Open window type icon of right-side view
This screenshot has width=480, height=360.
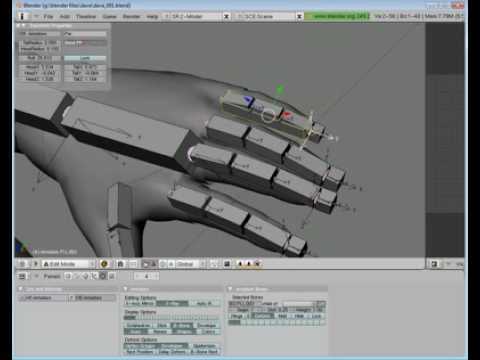coord(434,264)
